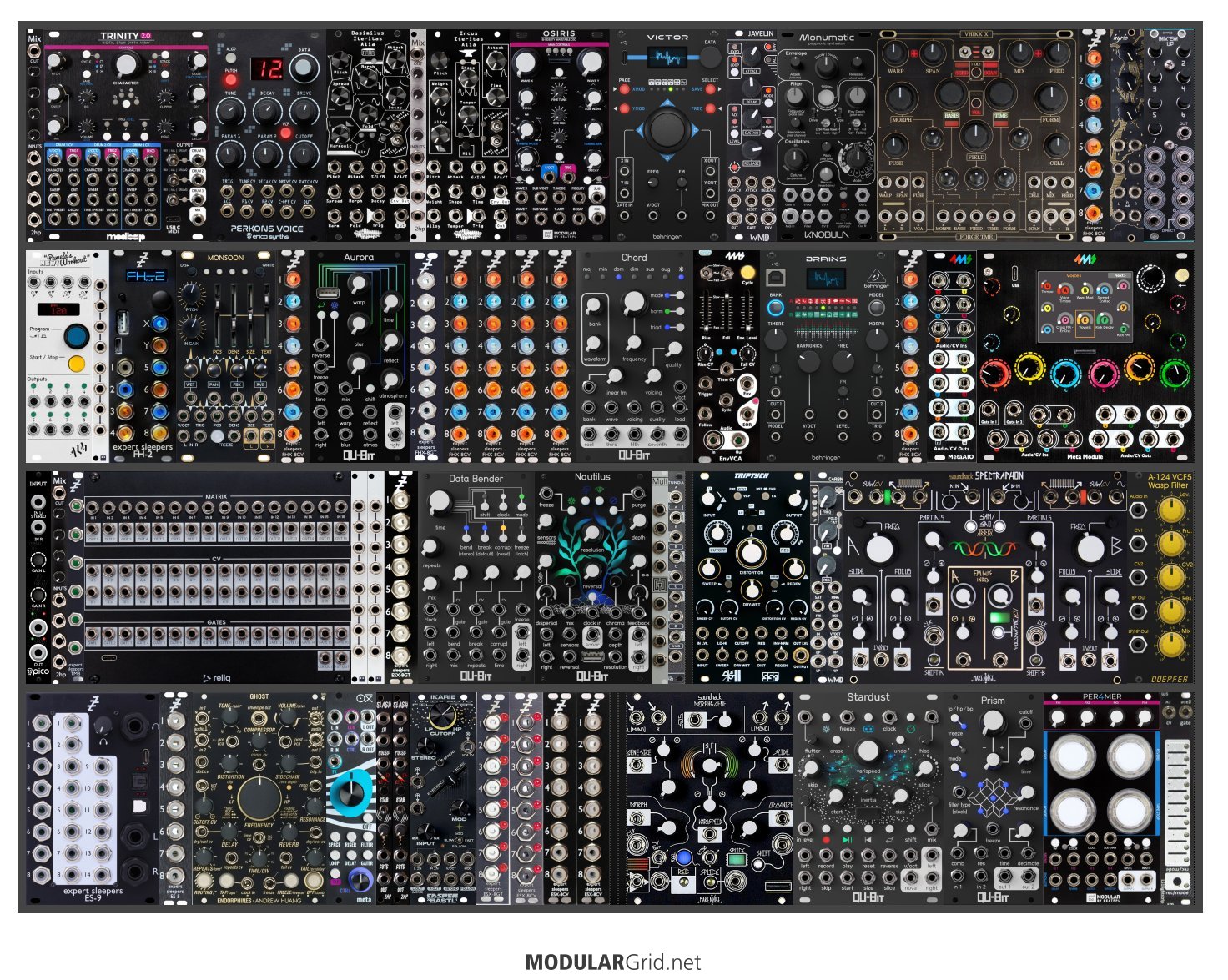Click the "120" tempo display on Pamela's Workout
This screenshot has height=980, width=1228.
[58, 309]
